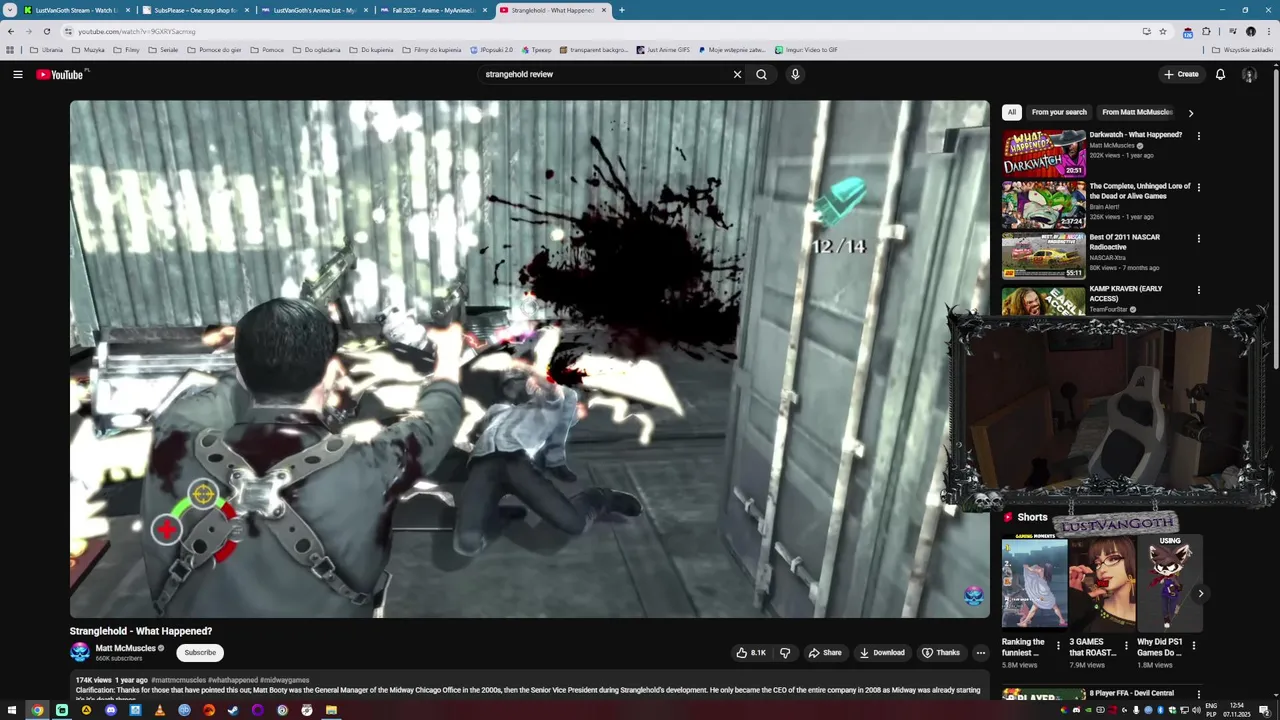Start voice search with the microphone

pyautogui.click(x=795, y=74)
